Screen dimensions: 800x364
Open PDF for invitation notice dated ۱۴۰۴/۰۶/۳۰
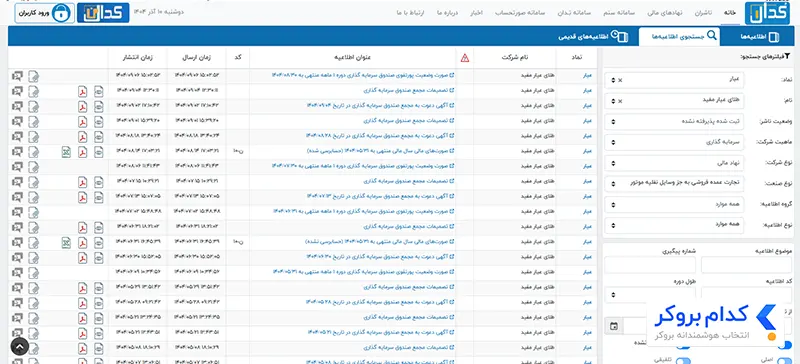tap(82, 258)
